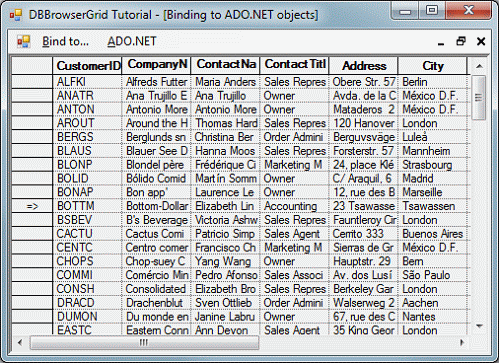Screen dimensions: 499x363
Task: Select the CACTU customer ID cell
Action: pos(87,234)
